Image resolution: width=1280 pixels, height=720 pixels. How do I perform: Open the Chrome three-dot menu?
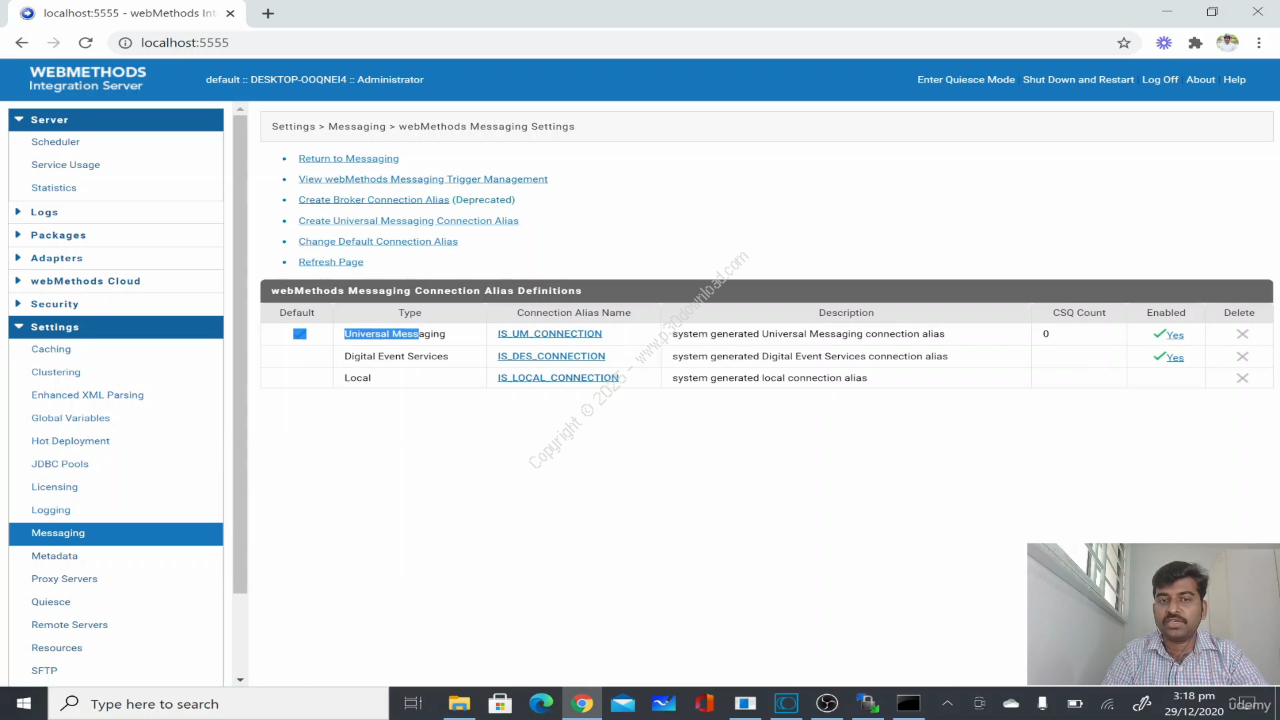pyautogui.click(x=1259, y=43)
